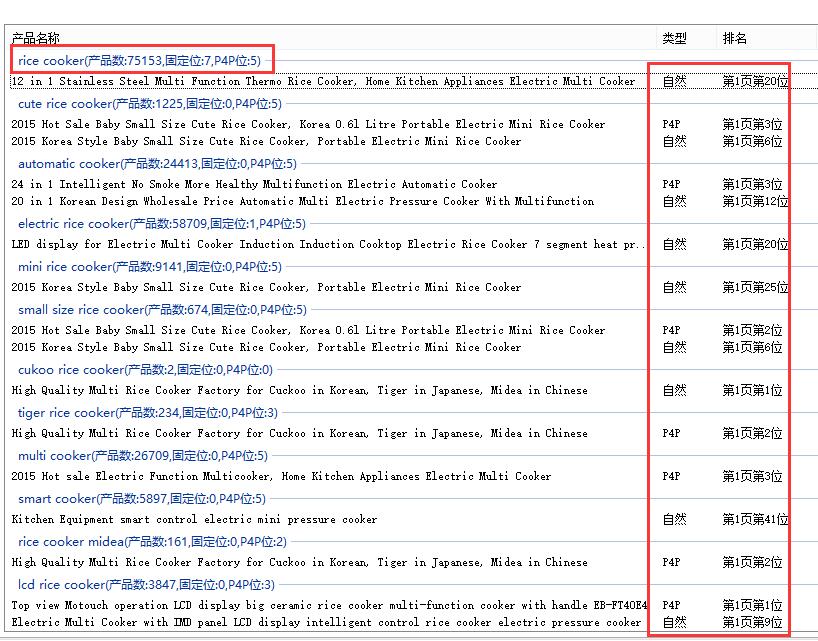
Task: Click the 'mini rice cooker' group header
Action: click(149, 267)
